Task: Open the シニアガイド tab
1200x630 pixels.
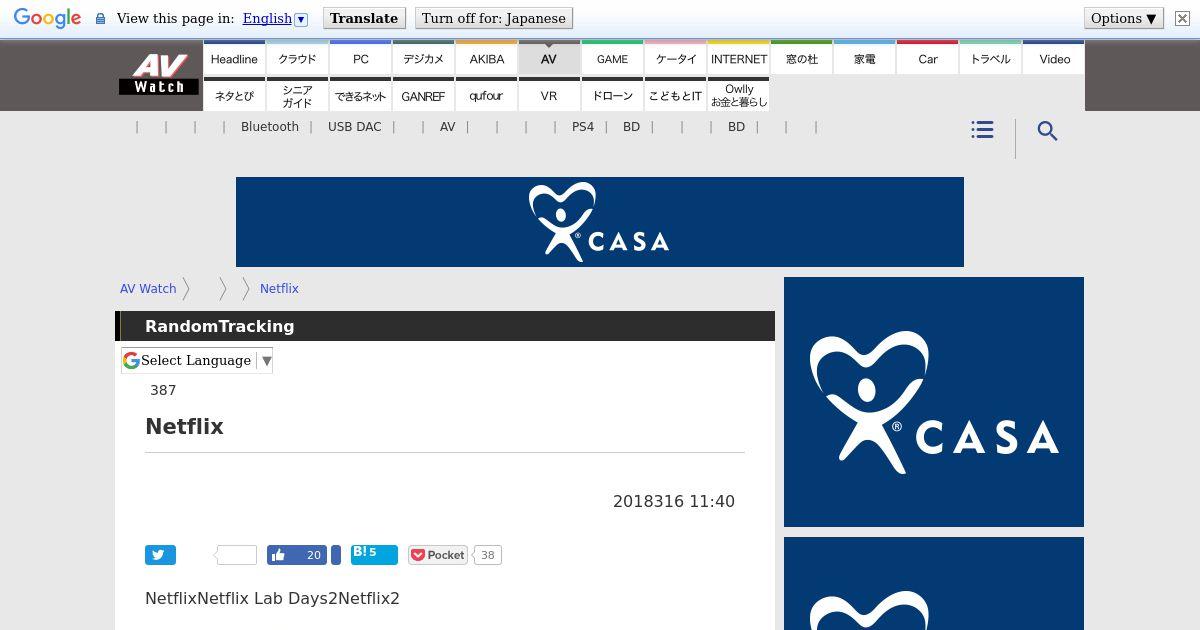Action: (297, 95)
